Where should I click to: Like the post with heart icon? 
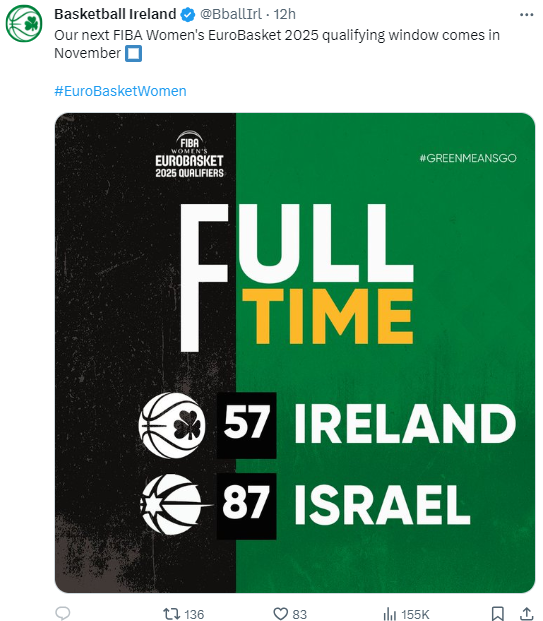281,614
